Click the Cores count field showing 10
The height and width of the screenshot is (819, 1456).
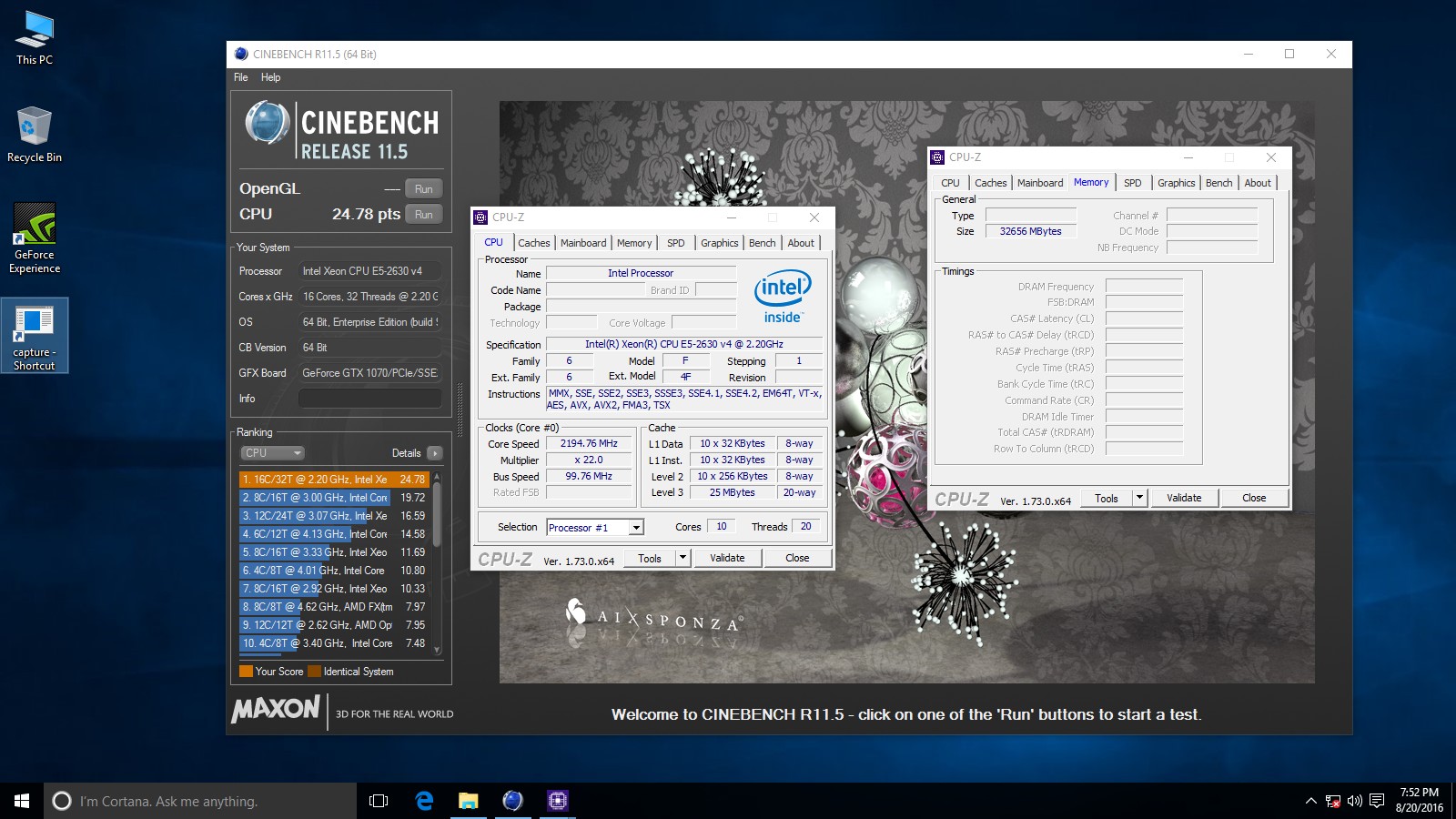coord(722,527)
